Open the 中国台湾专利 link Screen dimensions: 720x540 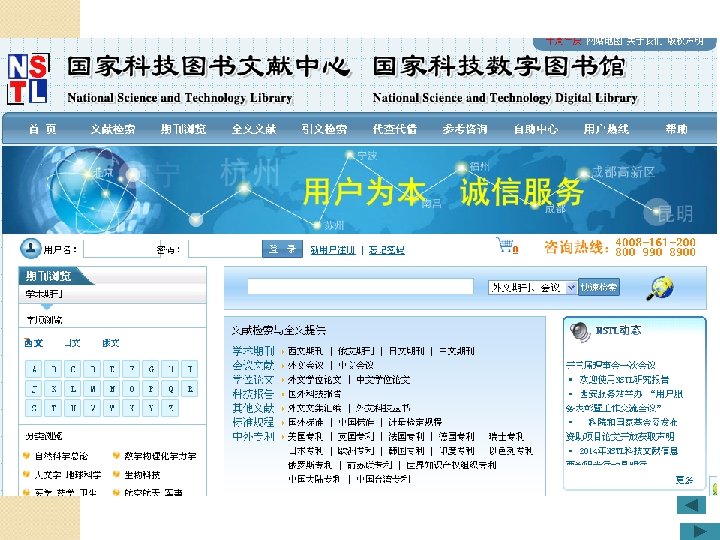tap(383, 479)
